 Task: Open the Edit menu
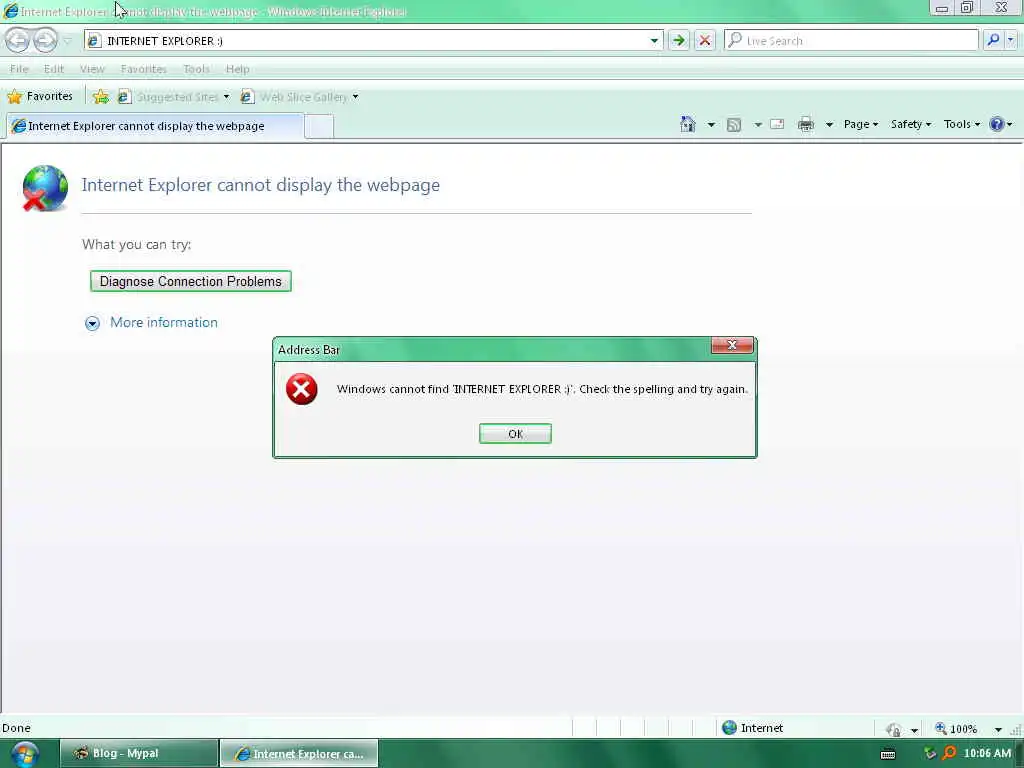pos(54,69)
